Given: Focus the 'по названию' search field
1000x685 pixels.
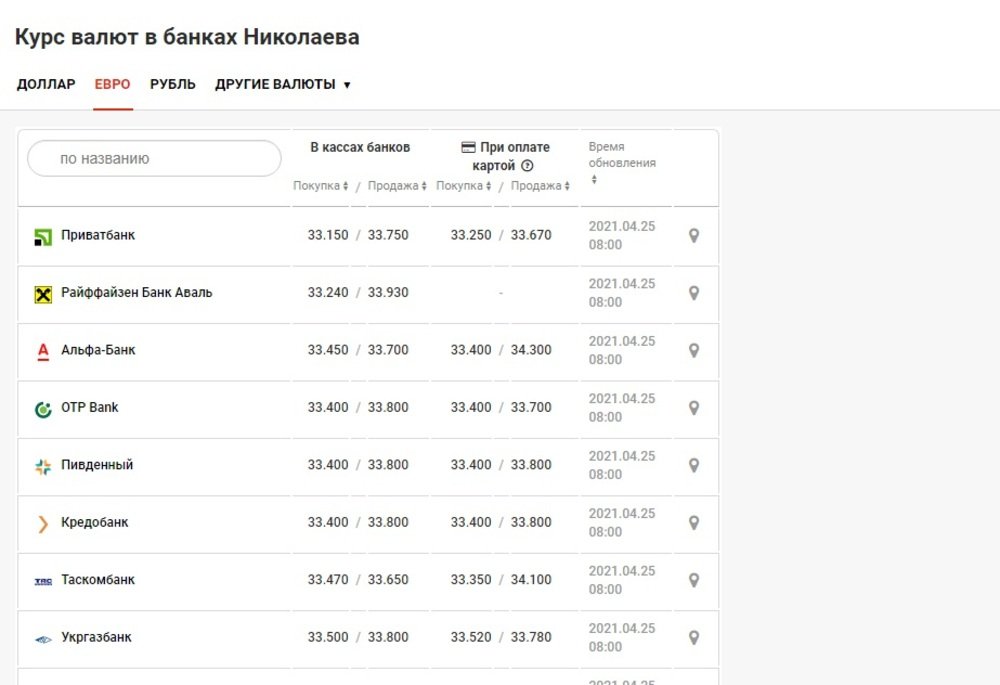Looking at the screenshot, I should pos(154,158).
